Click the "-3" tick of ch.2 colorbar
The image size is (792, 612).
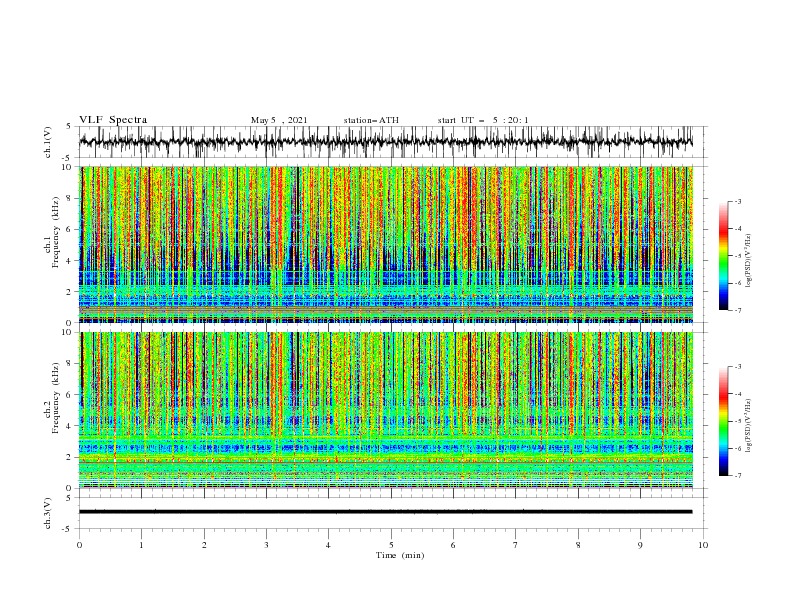pyautogui.click(x=737, y=367)
